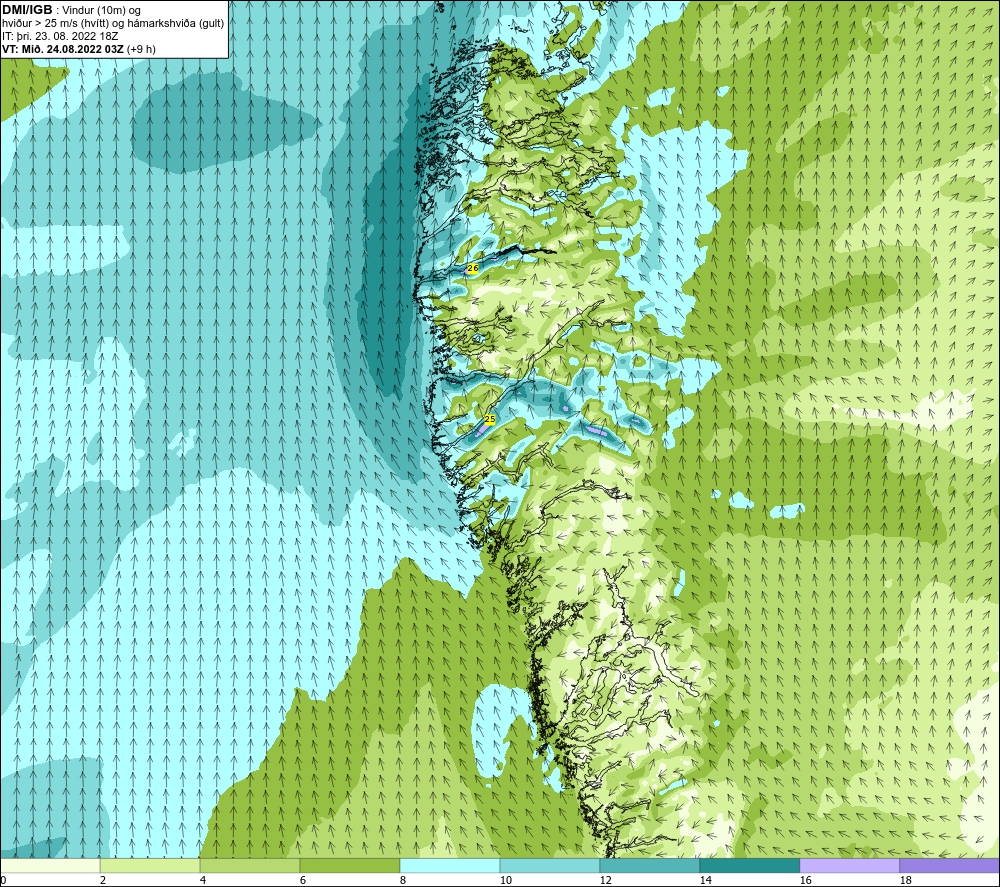
Task: Click the initial time line IT: þri. 23. 08. 2022 18Z
Action: (x=59, y=36)
